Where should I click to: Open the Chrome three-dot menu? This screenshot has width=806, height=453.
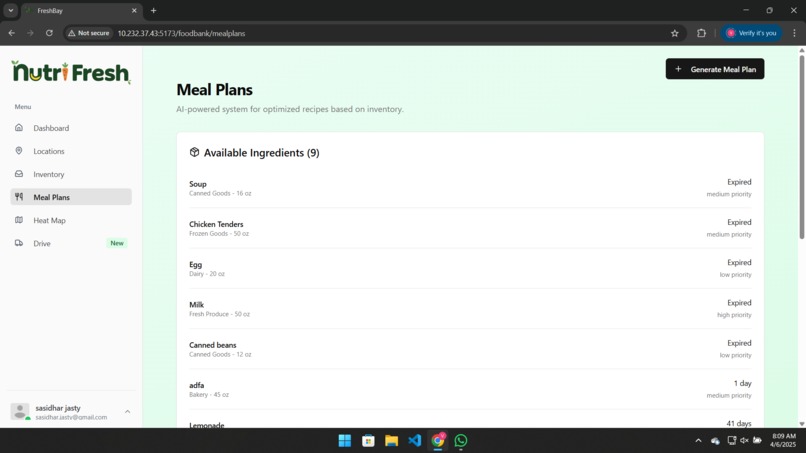coord(794,33)
